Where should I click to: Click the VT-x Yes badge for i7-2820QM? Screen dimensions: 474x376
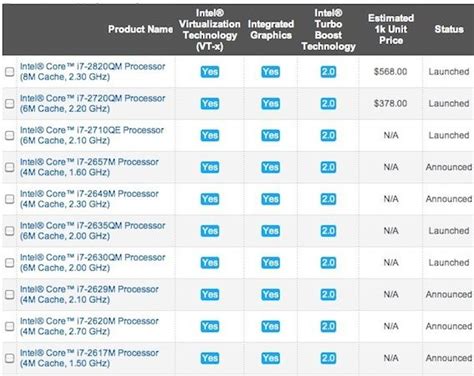pyautogui.click(x=210, y=72)
